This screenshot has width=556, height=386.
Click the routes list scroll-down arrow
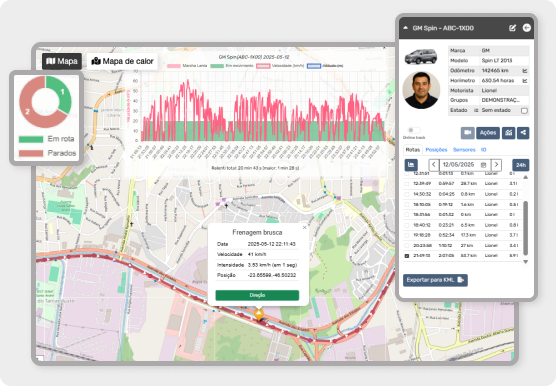[526, 262]
